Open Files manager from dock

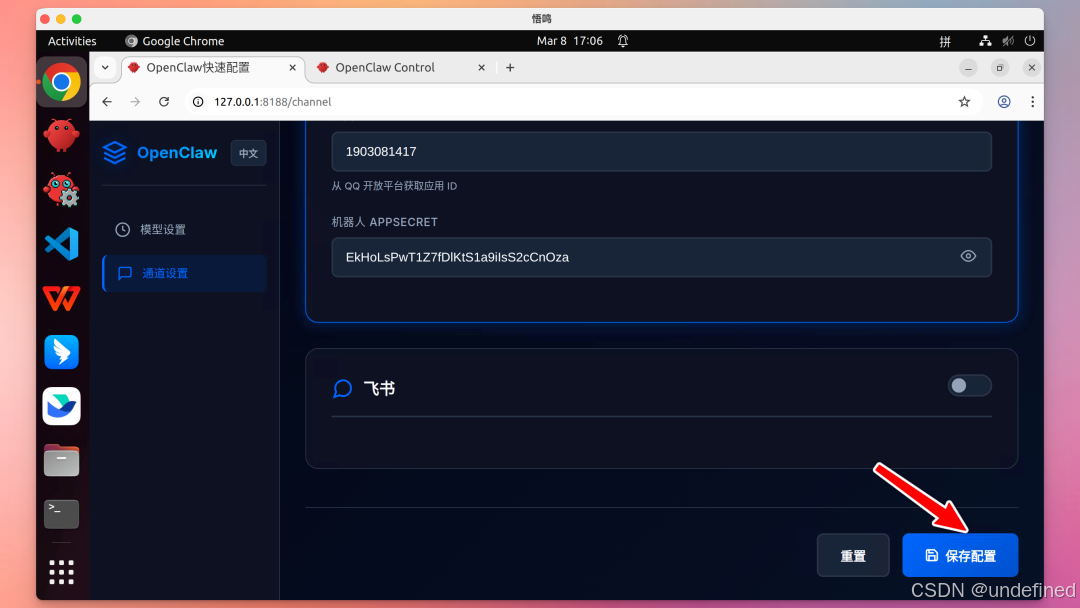[x=61, y=460]
